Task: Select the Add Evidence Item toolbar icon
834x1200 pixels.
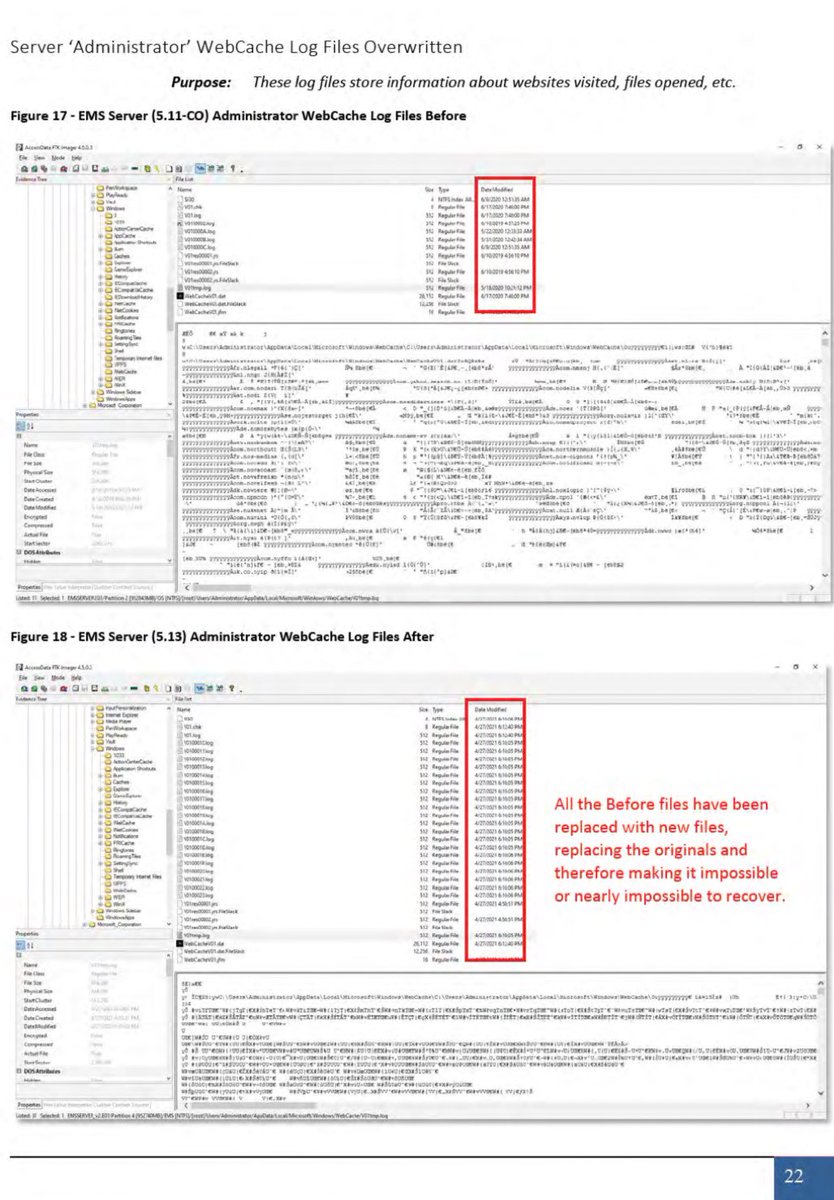Action: point(24,168)
